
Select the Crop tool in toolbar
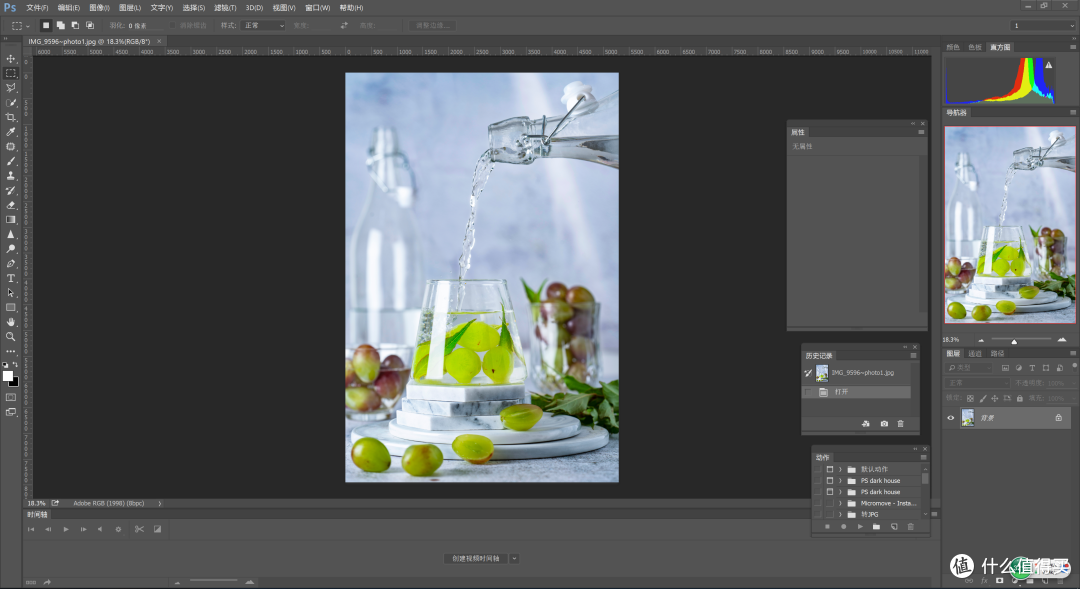10,117
